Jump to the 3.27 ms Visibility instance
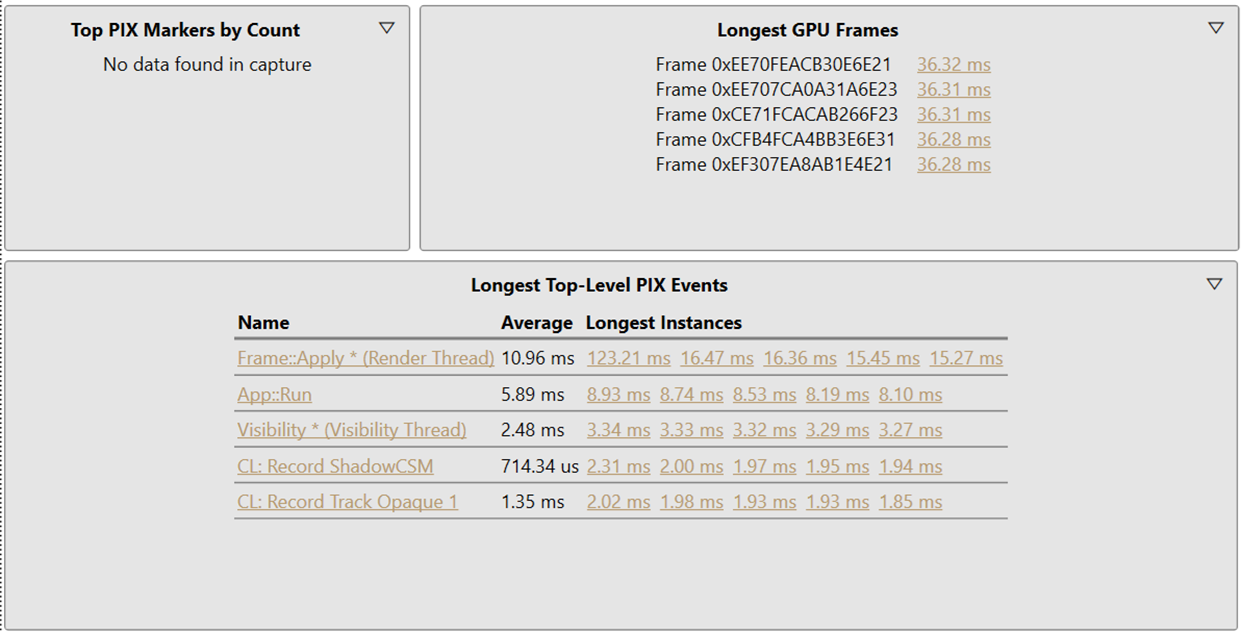Viewport: 1241px width, 632px height. tap(911, 430)
